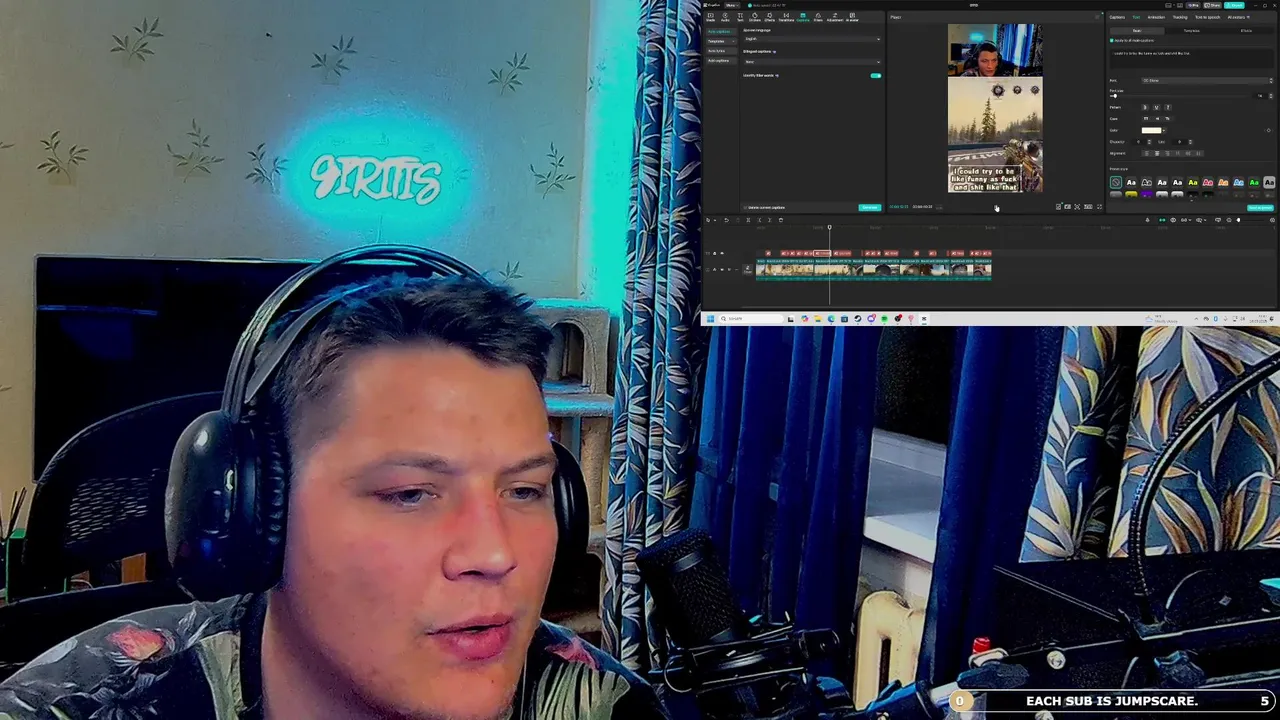Open the Adjustment panel
This screenshot has width=1280, height=720.
click(x=835, y=17)
